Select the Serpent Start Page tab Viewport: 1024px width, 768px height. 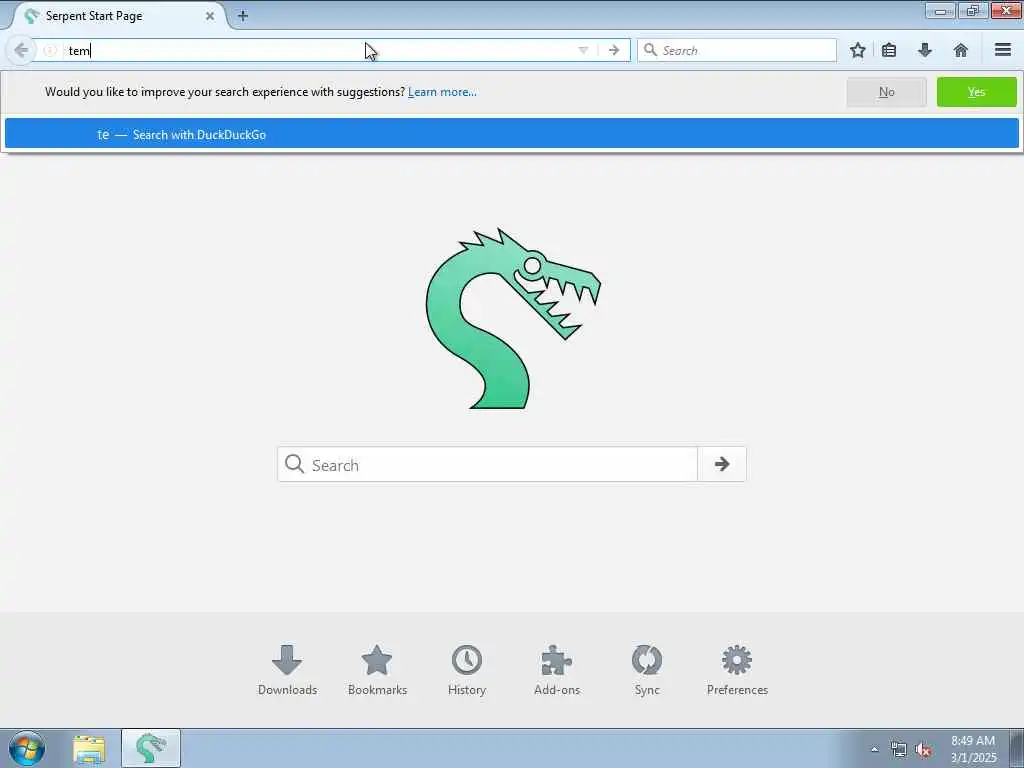pos(118,16)
